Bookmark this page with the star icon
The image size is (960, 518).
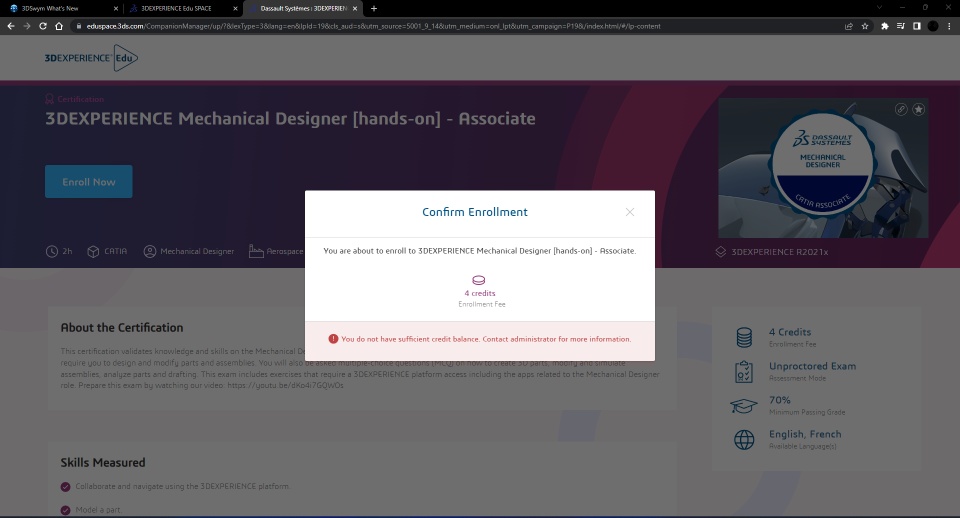[865, 26]
